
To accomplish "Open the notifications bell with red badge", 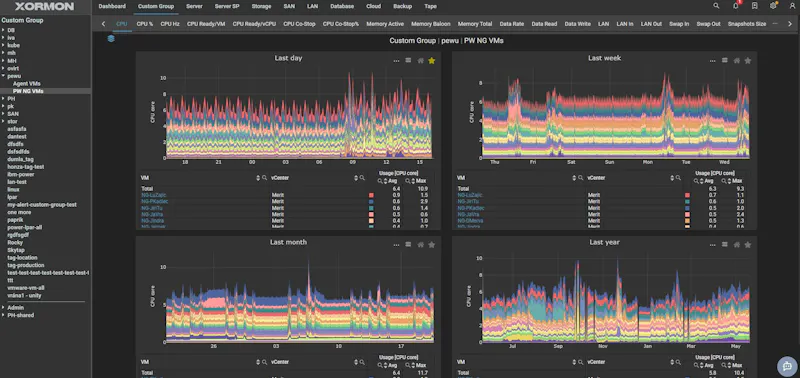I will [x=736, y=6].
